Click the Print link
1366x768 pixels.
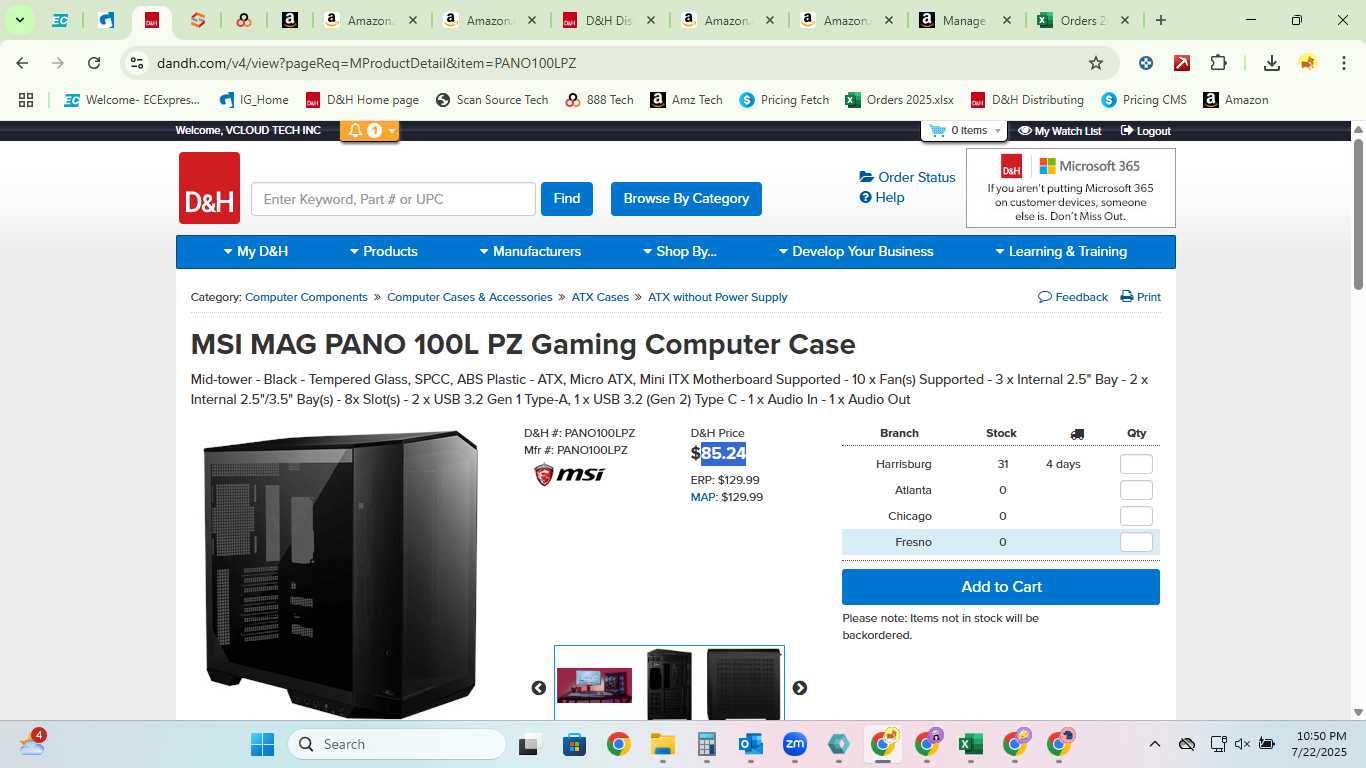[x=1141, y=297]
